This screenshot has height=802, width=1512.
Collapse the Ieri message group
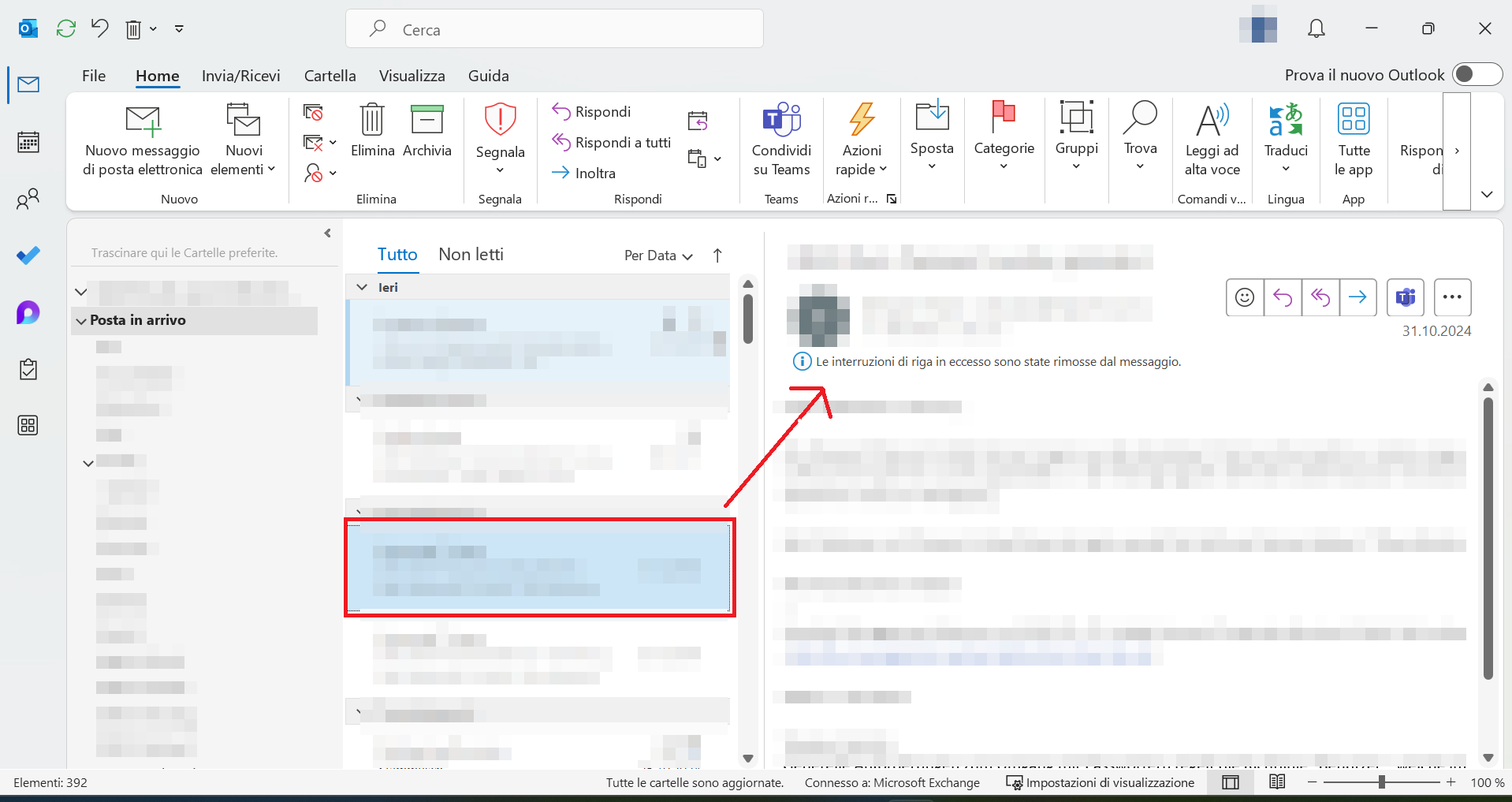[362, 288]
